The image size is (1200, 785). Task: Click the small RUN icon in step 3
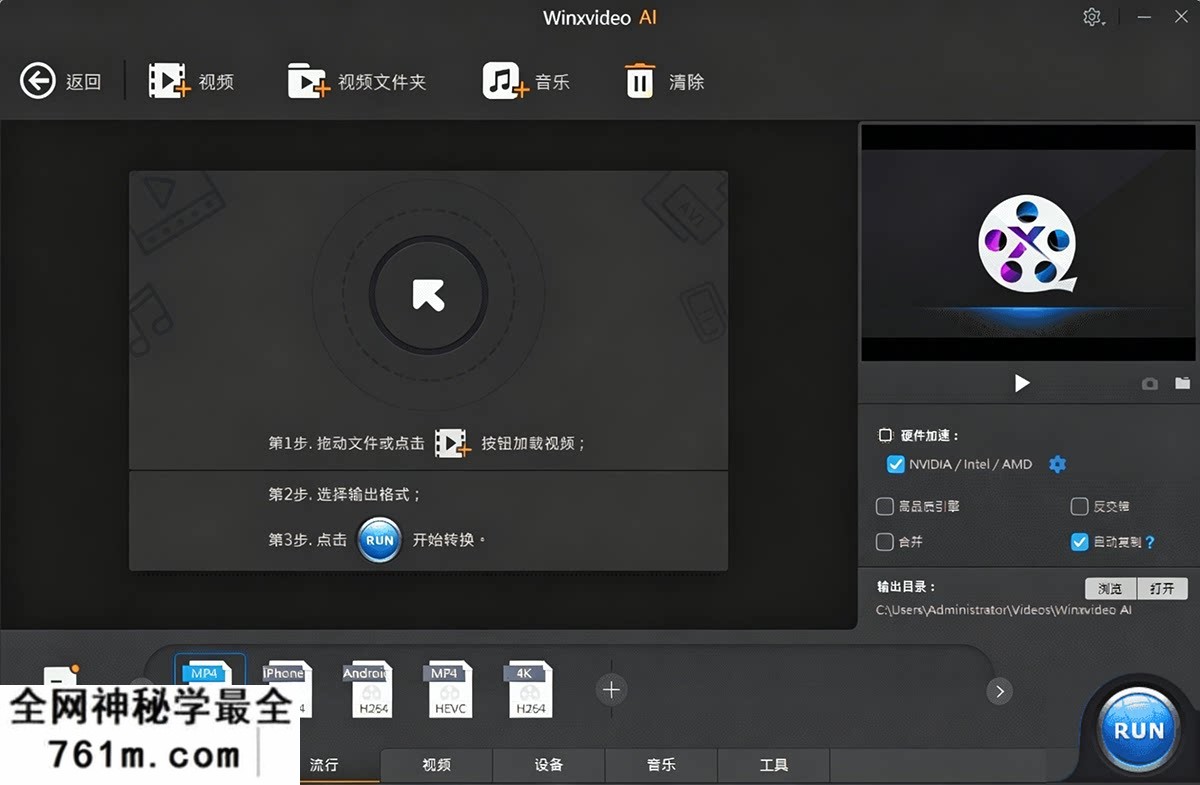coord(380,540)
